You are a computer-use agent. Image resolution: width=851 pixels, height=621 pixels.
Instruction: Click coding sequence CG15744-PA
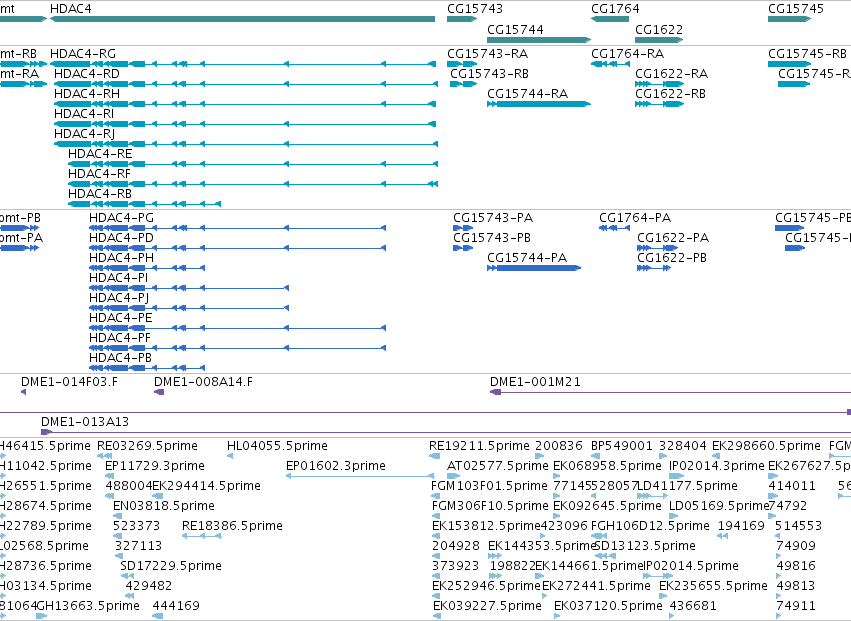coord(534,268)
